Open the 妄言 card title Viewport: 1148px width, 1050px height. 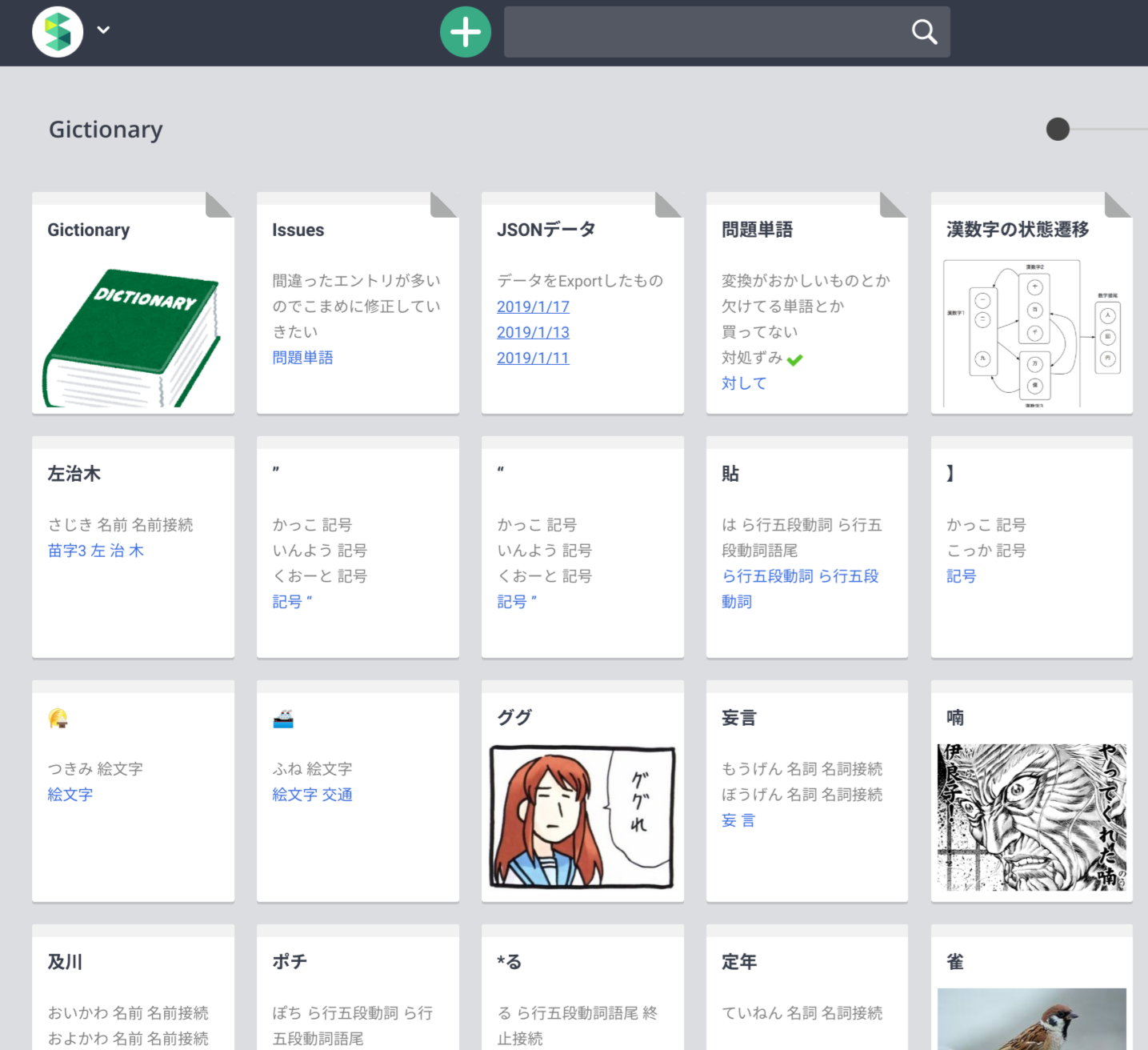pos(739,718)
